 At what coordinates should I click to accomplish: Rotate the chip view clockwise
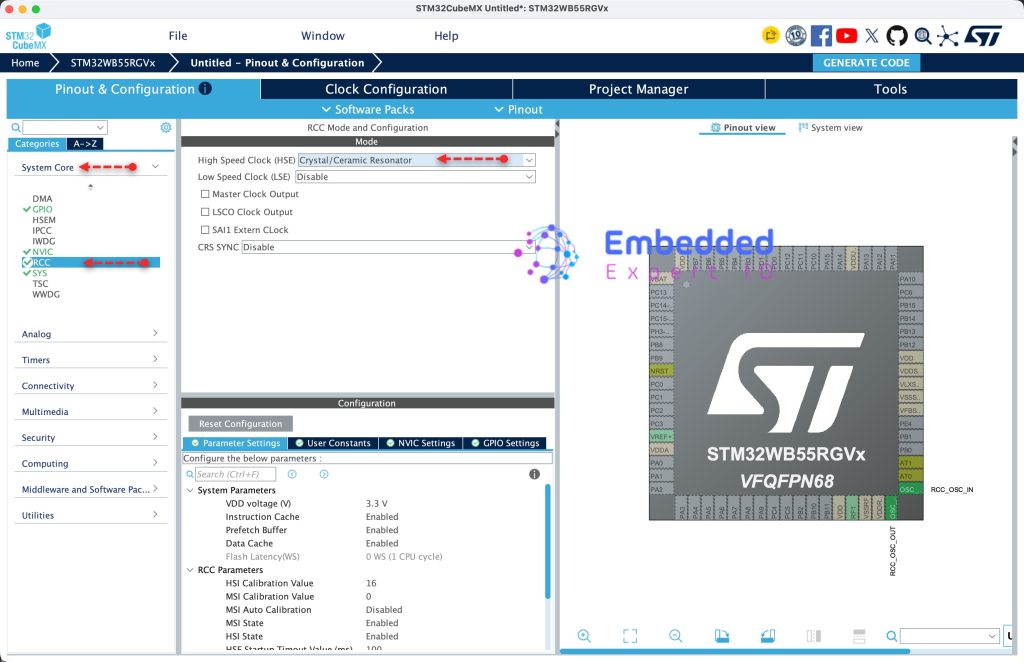[722, 636]
